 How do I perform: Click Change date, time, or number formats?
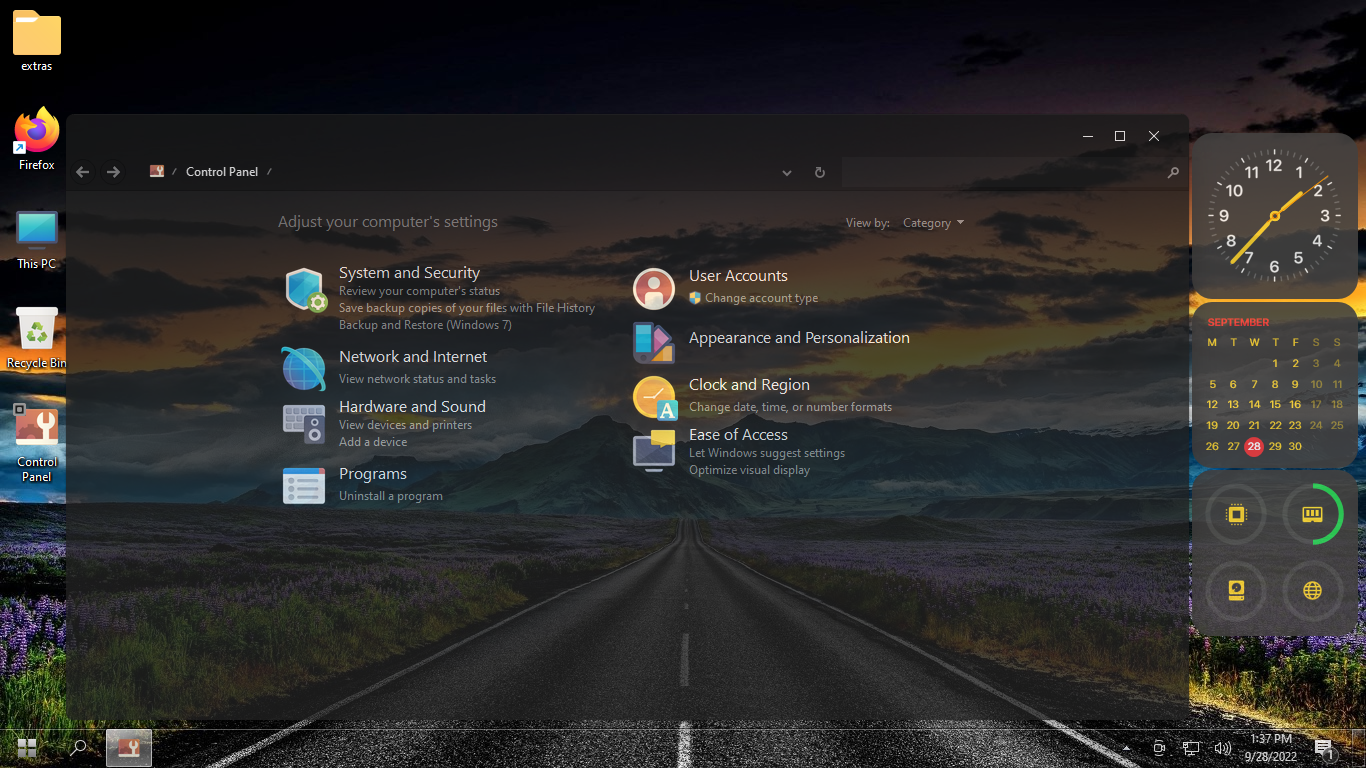click(x=790, y=407)
